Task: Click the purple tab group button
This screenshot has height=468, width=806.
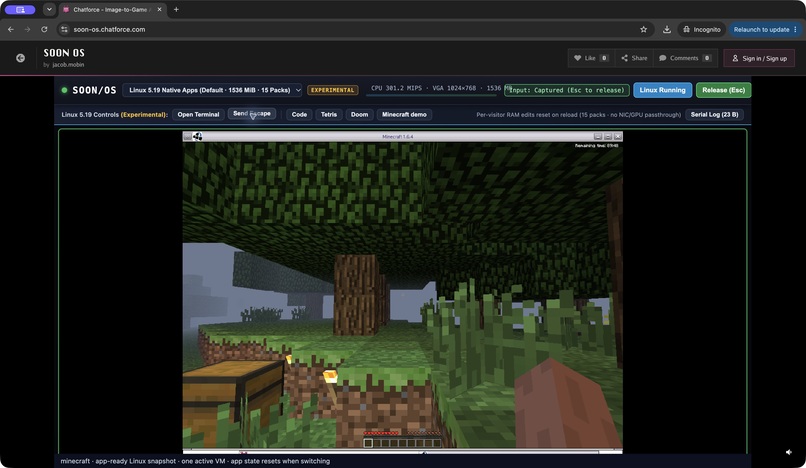Action: click(x=20, y=9)
